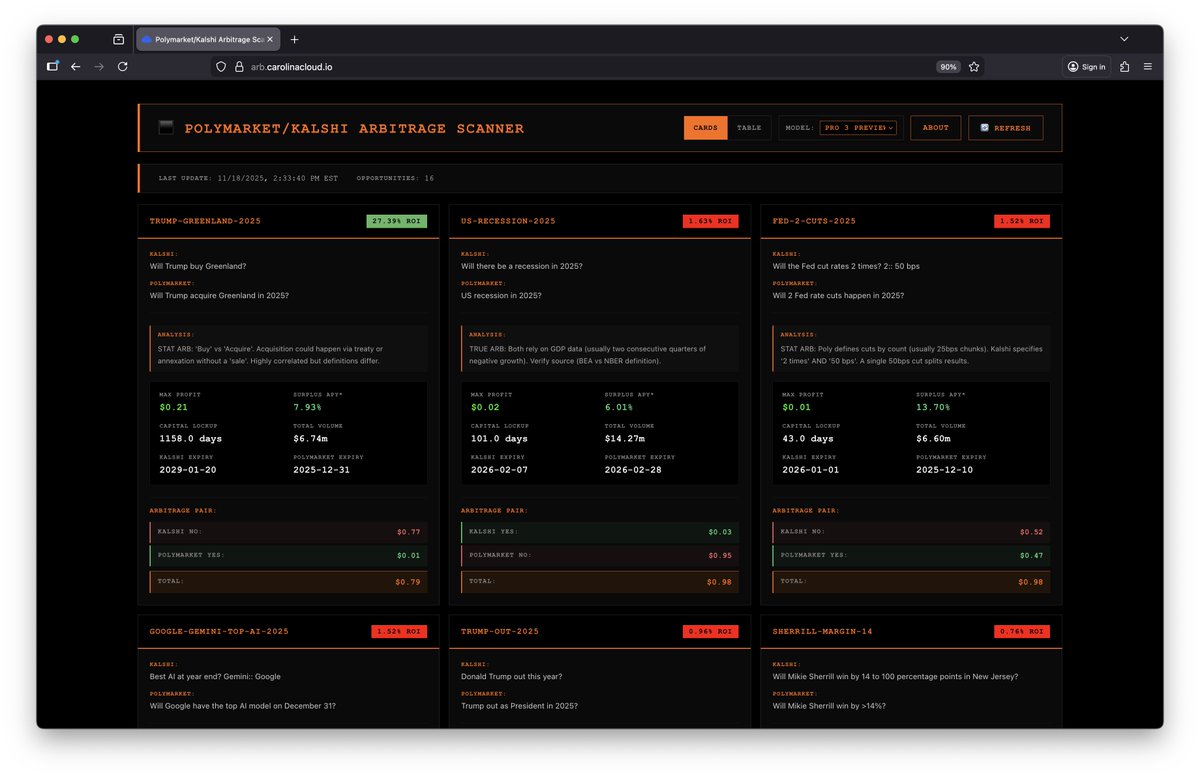Open the Model dropdown showing Pro 3 Preview
Image resolution: width=1200 pixels, height=777 pixels.
[858, 128]
